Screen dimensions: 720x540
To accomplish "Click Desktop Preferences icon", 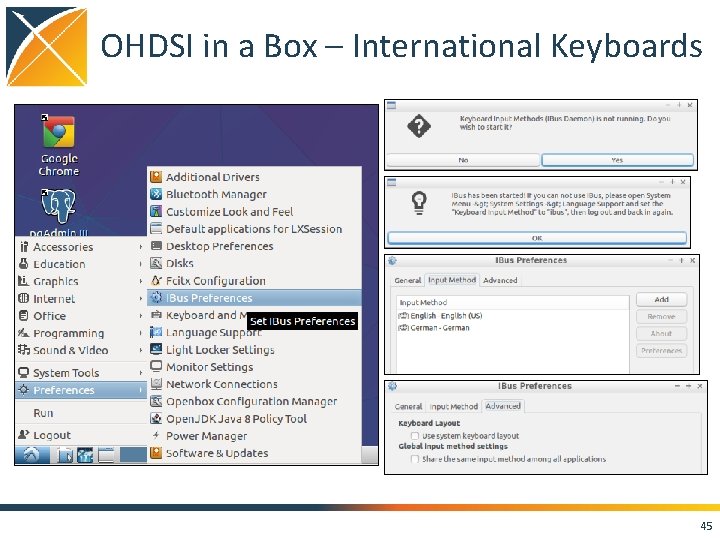I will click(156, 246).
